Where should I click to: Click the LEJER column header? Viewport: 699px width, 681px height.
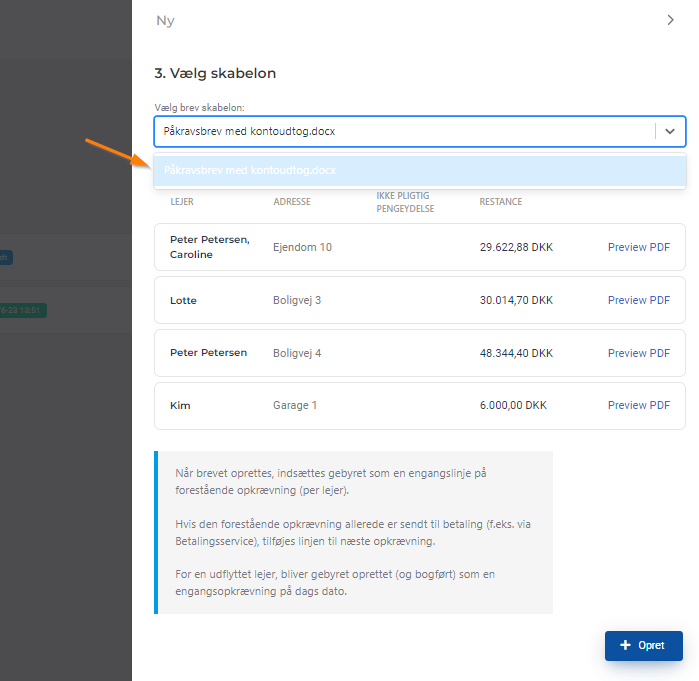(x=182, y=202)
